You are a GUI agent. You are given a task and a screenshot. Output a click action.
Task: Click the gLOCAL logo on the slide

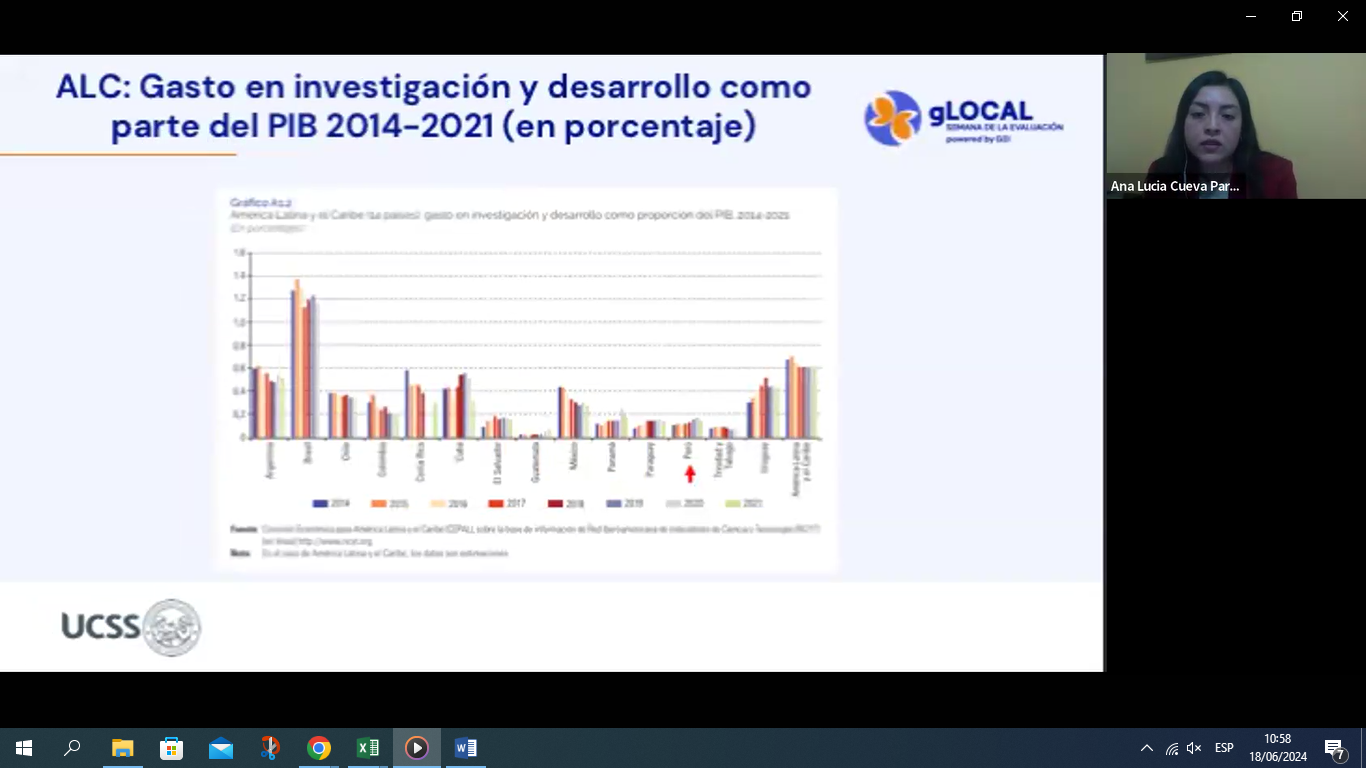tap(964, 119)
